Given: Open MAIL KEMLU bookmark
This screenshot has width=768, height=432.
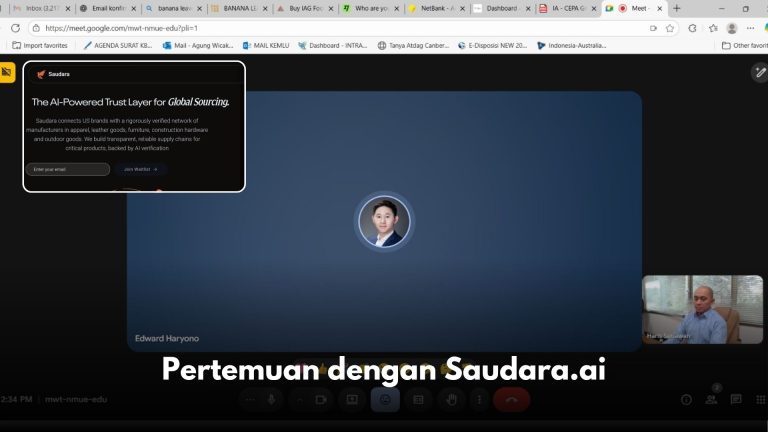Looking at the screenshot, I should 266,46.
